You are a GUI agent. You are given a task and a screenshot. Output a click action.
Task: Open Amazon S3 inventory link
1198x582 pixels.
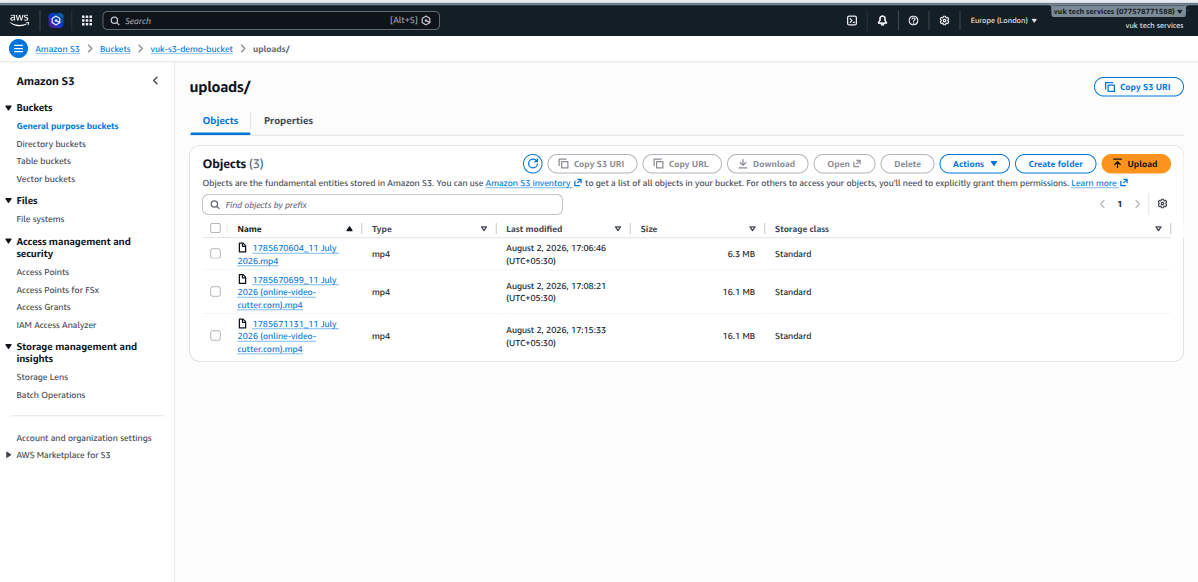pos(534,183)
